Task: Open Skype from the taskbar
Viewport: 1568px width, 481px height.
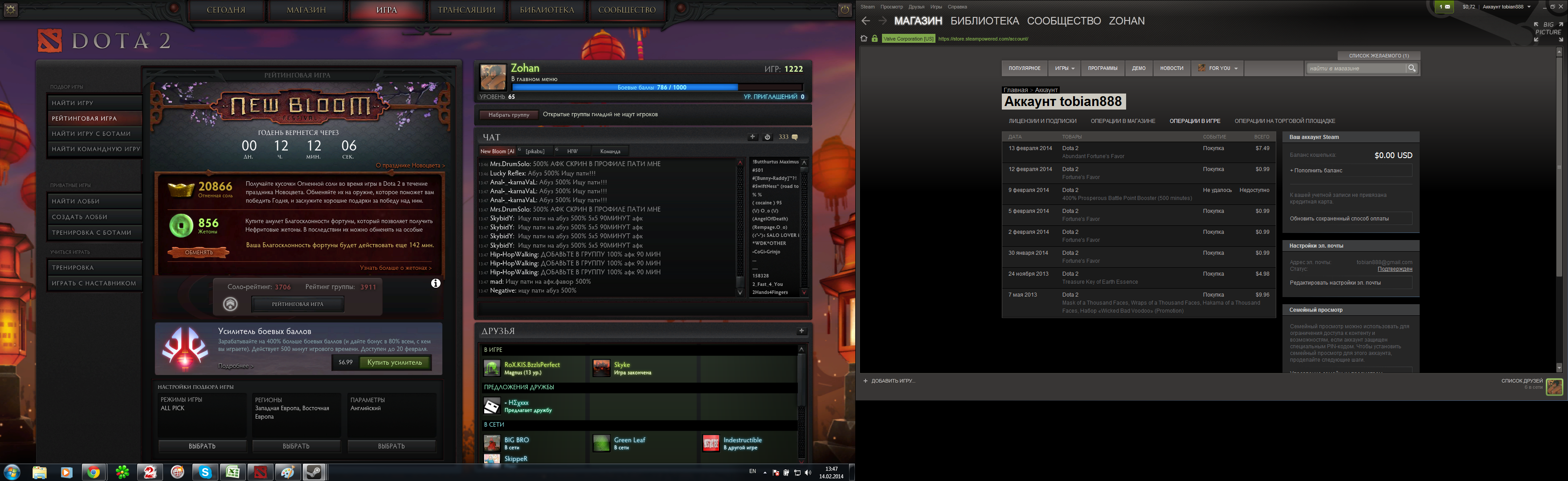Action: [206, 472]
